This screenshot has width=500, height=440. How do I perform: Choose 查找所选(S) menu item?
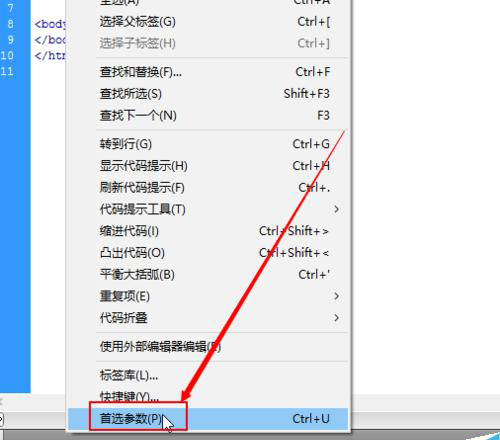(x=208, y=94)
